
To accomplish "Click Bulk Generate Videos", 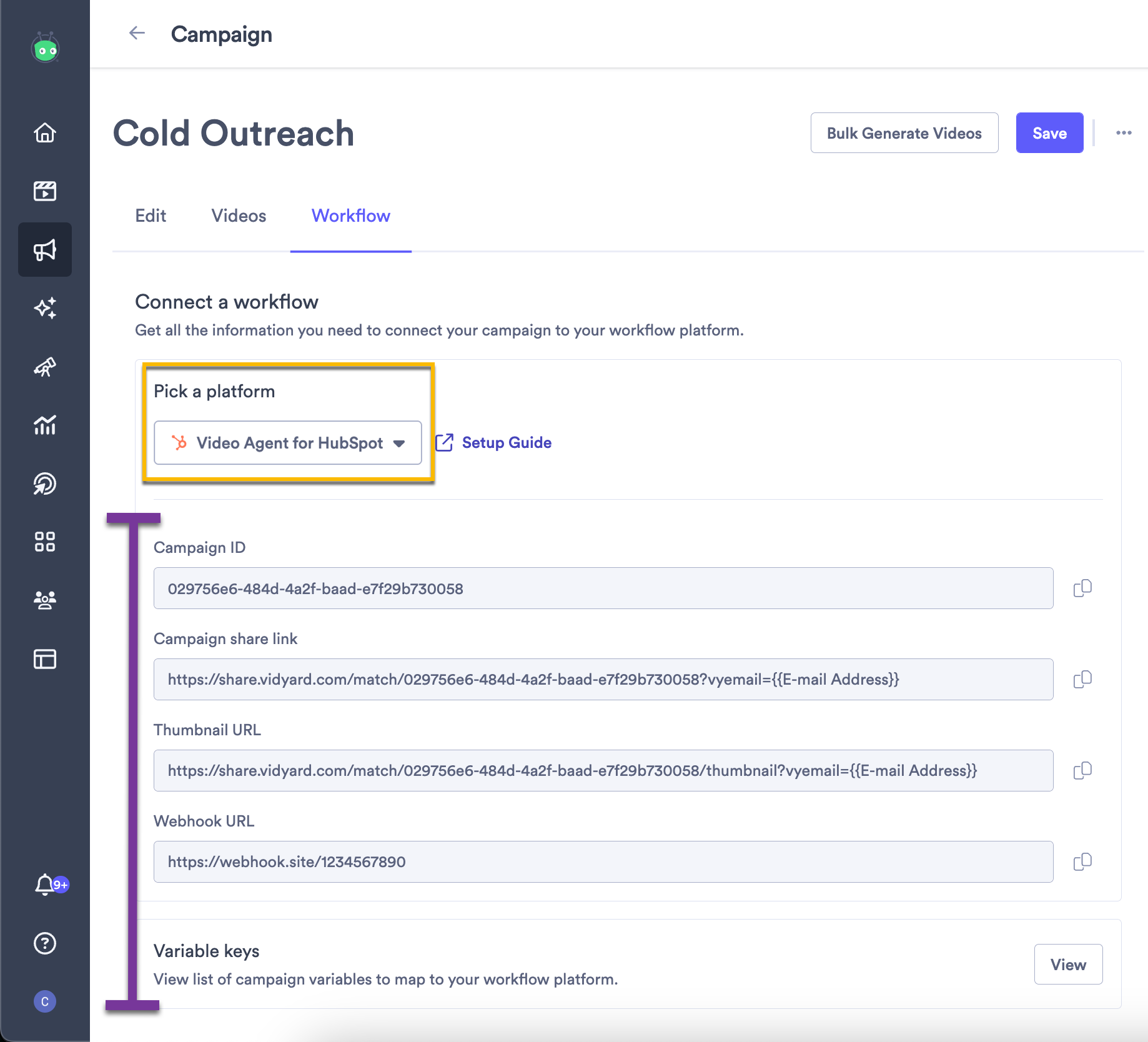I will click(x=904, y=132).
